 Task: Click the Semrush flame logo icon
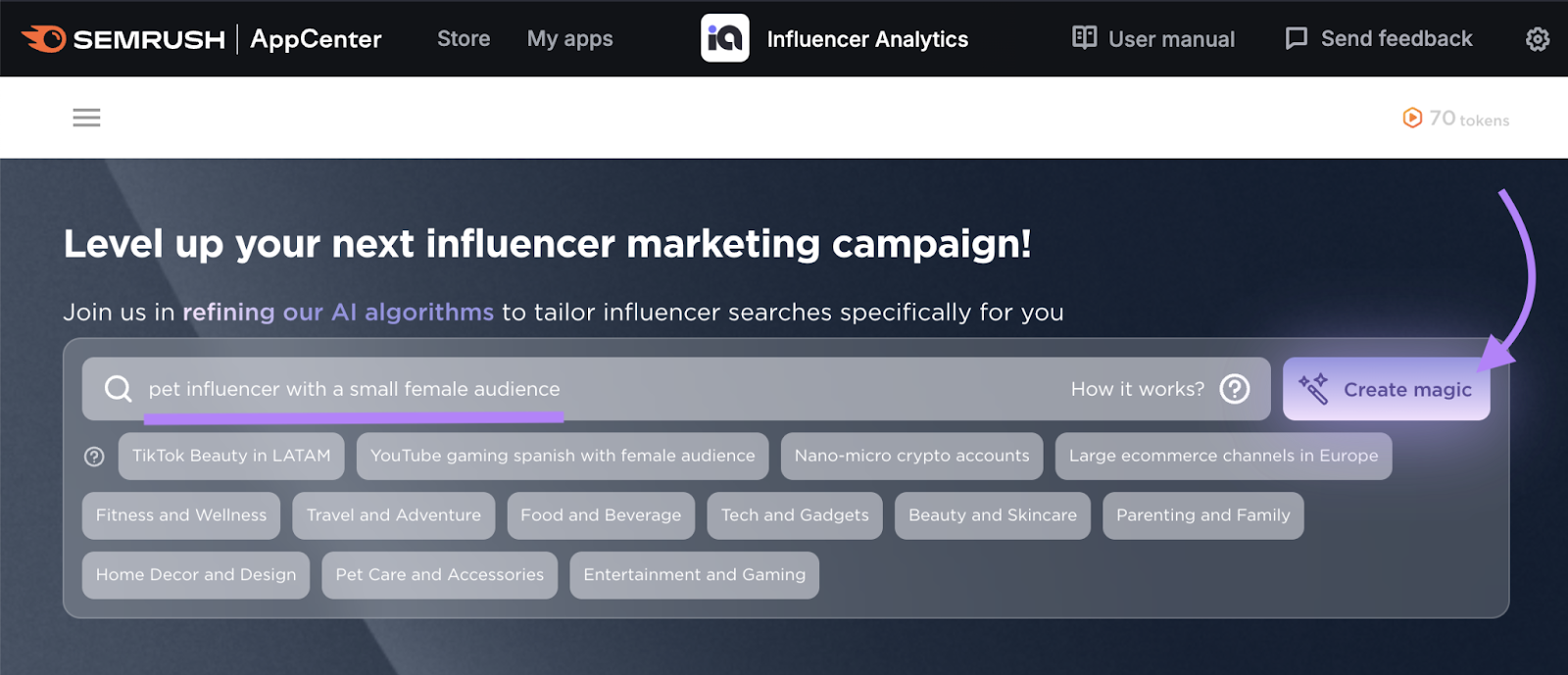(x=44, y=39)
